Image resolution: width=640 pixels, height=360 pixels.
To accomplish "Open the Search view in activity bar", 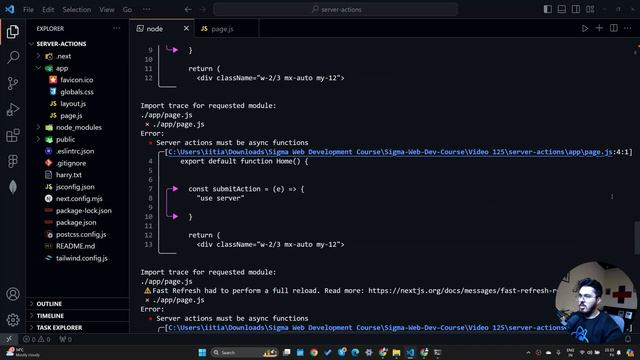I will 13,57.
